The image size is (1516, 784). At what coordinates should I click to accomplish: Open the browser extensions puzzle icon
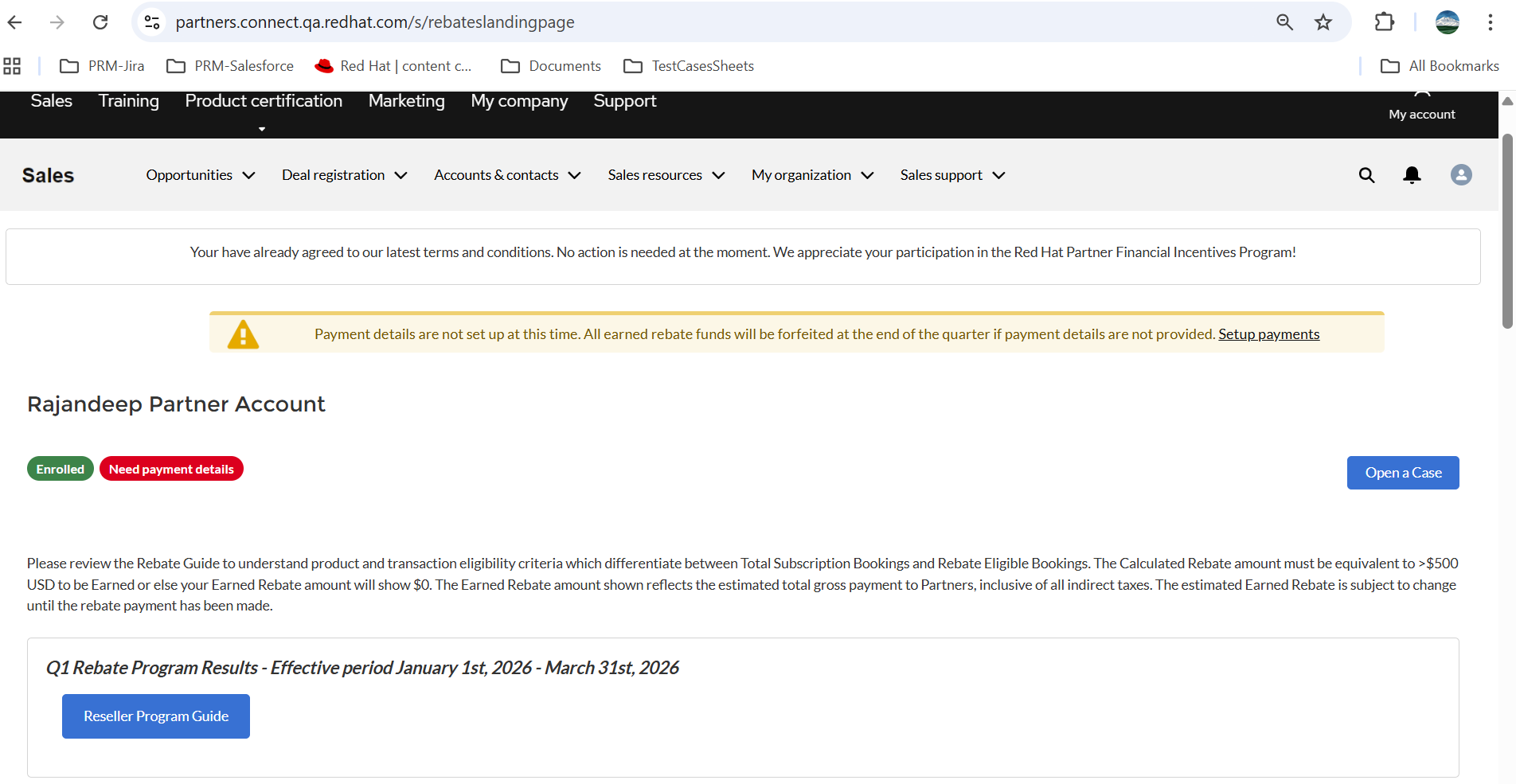tap(1385, 22)
